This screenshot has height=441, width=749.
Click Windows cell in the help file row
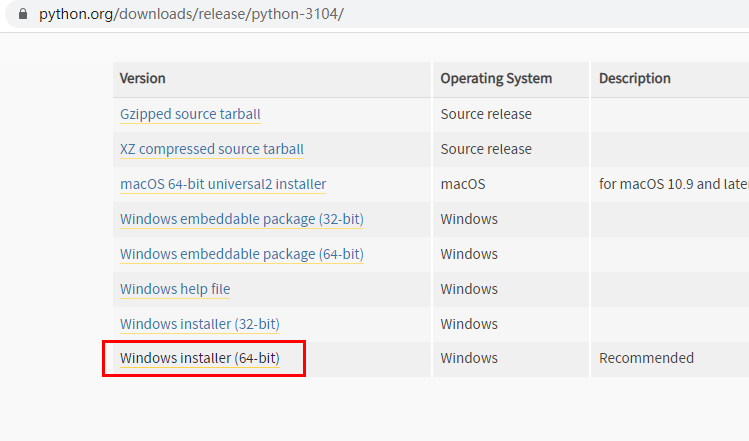tap(469, 289)
